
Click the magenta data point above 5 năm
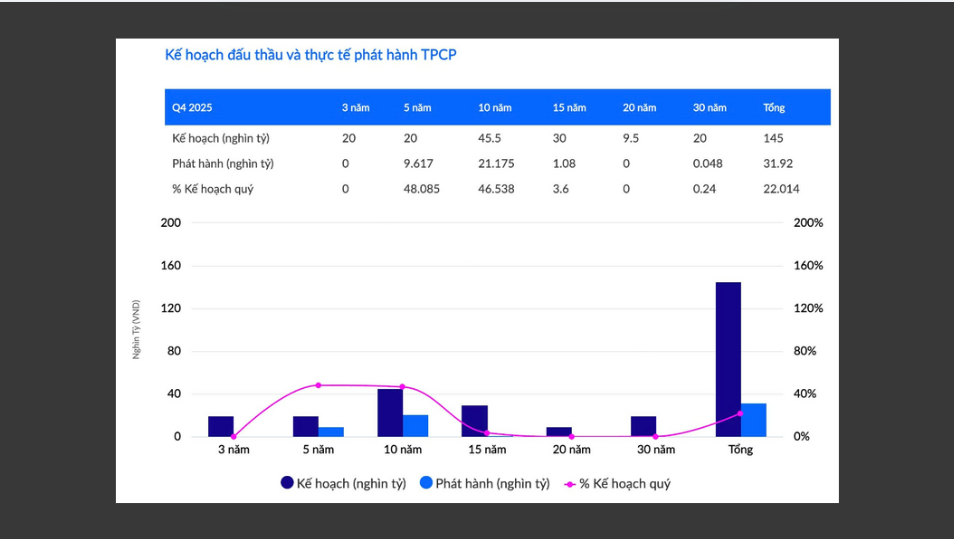[x=319, y=385]
